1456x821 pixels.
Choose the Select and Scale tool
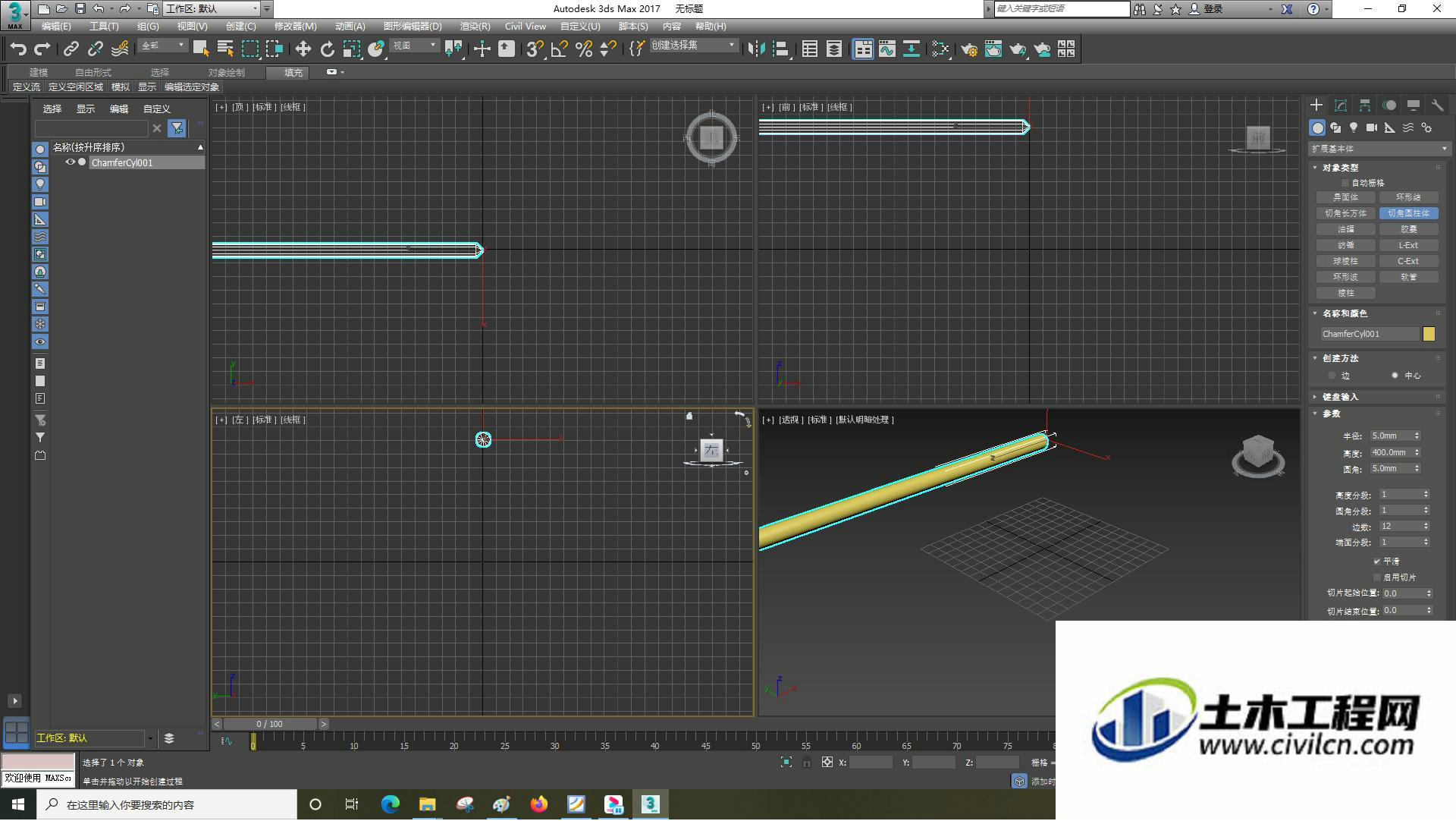[352, 49]
